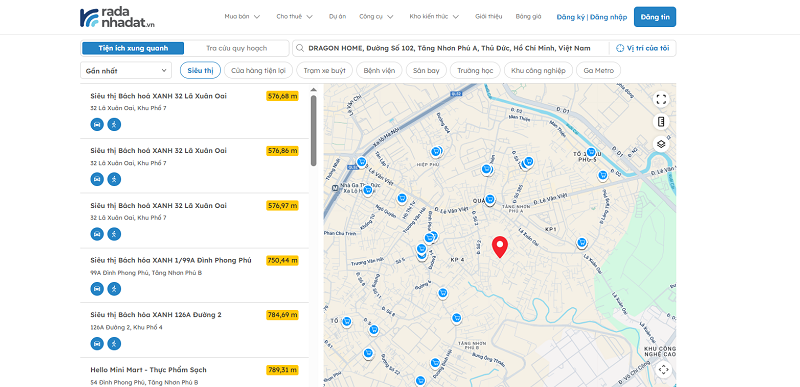Select the Cửa hàng tiện lợi filter
The image size is (800, 387).
(x=259, y=70)
